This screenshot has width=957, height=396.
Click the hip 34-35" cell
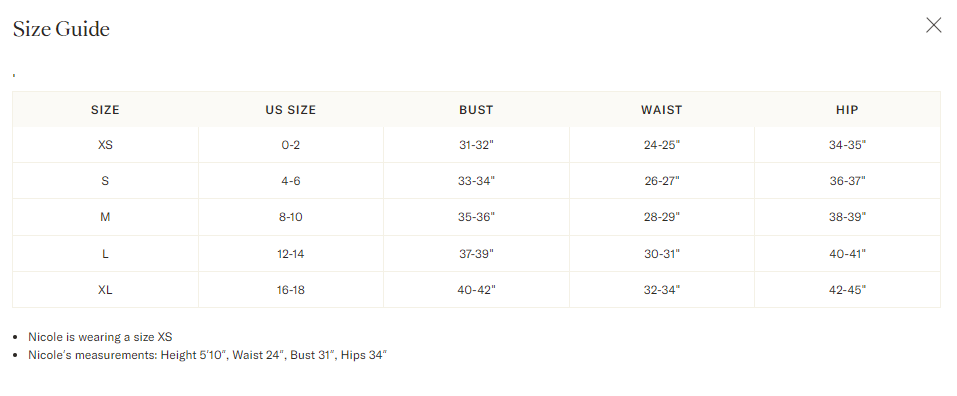pyautogui.click(x=847, y=145)
